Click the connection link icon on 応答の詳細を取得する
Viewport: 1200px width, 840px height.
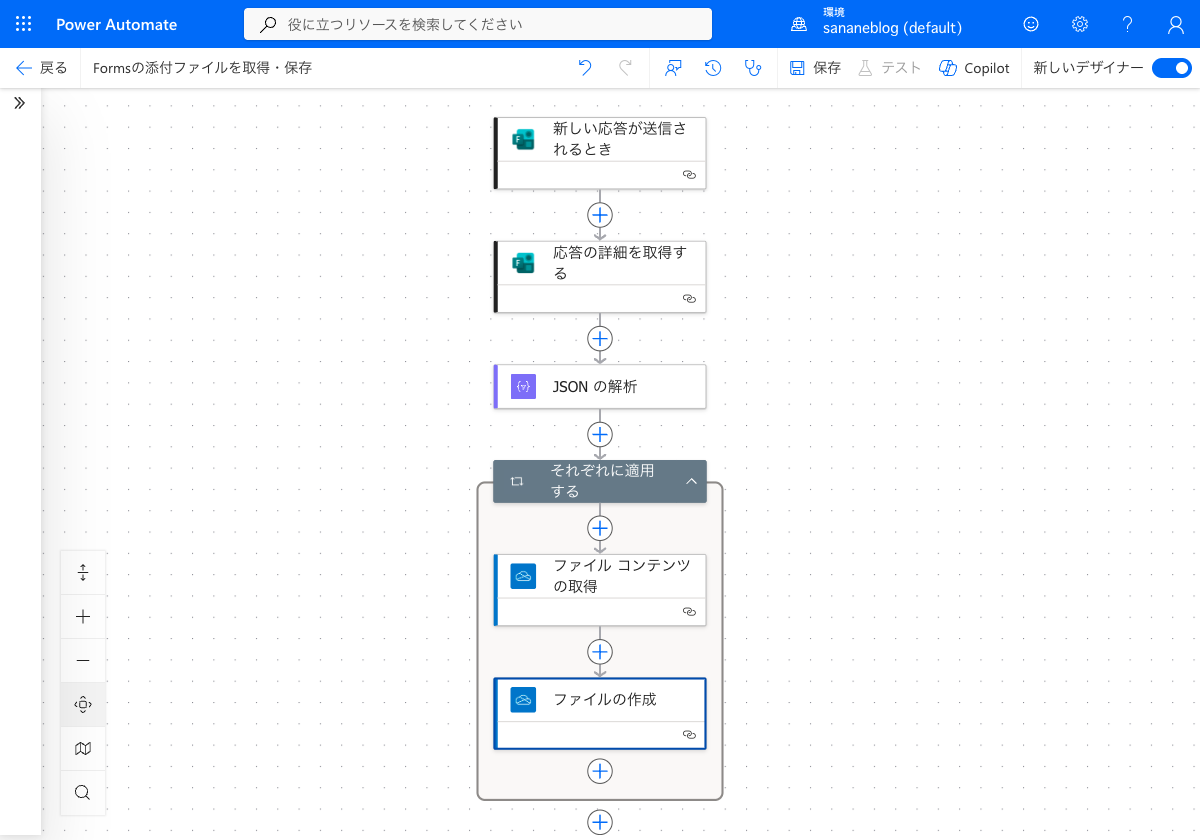pyautogui.click(x=689, y=298)
